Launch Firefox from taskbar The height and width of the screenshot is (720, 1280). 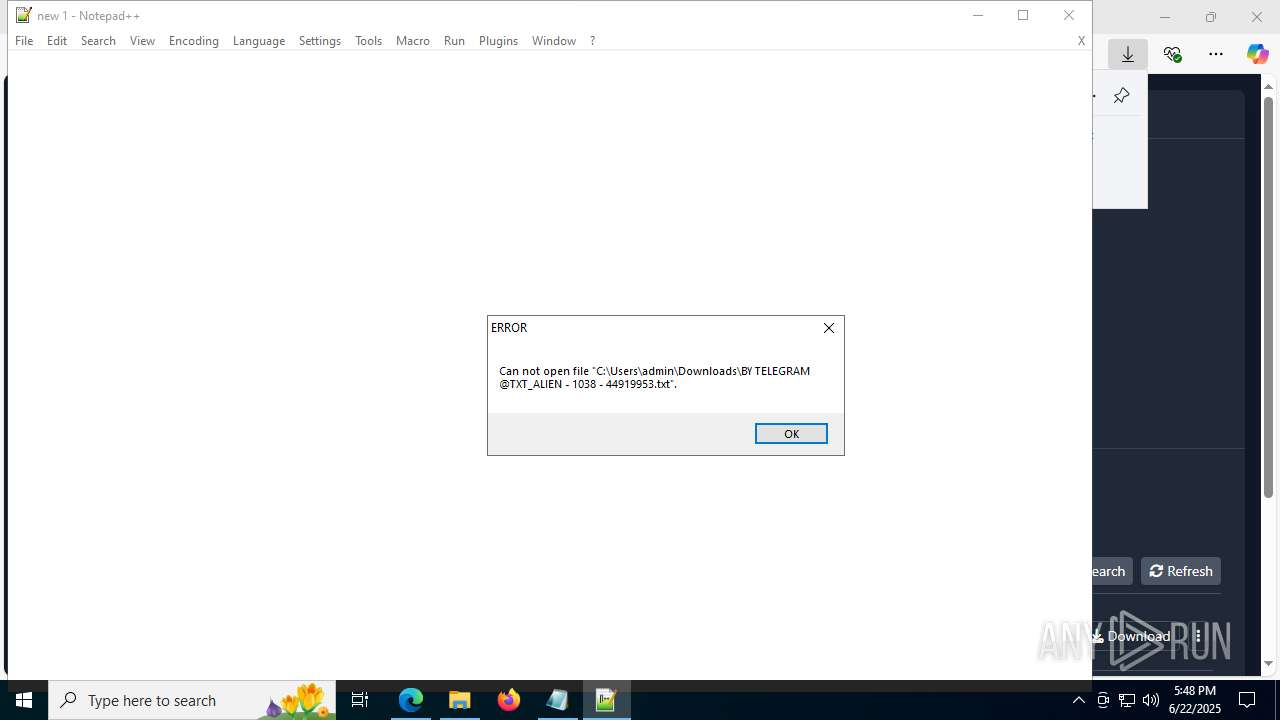click(509, 700)
